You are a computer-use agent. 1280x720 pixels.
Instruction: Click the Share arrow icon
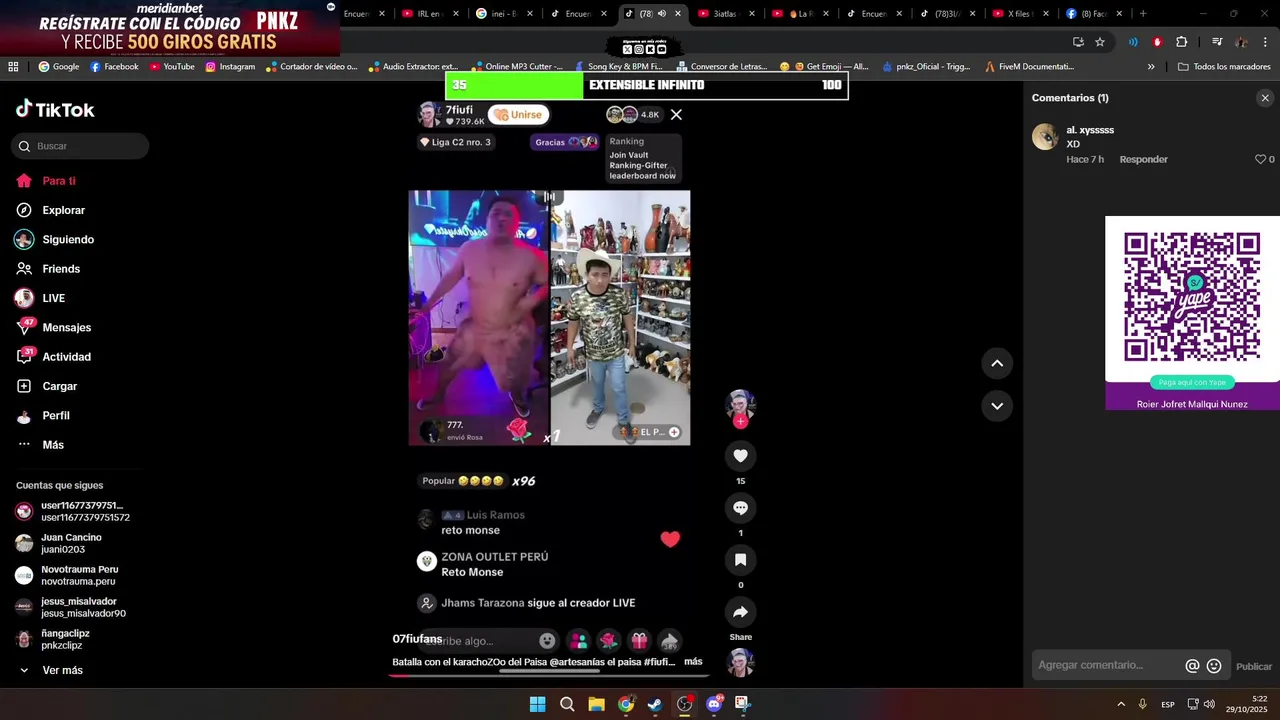740,612
